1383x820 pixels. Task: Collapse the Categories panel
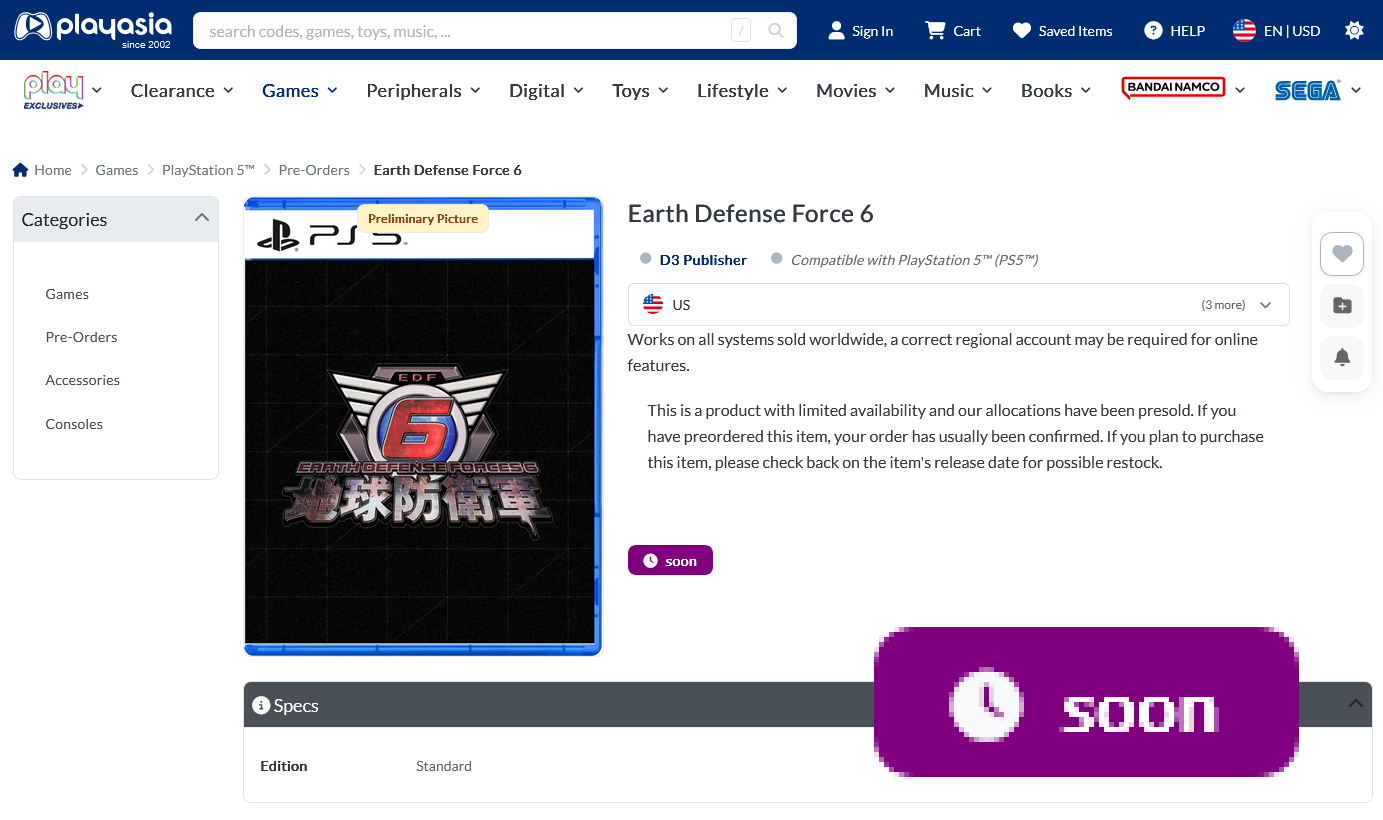[x=202, y=218]
